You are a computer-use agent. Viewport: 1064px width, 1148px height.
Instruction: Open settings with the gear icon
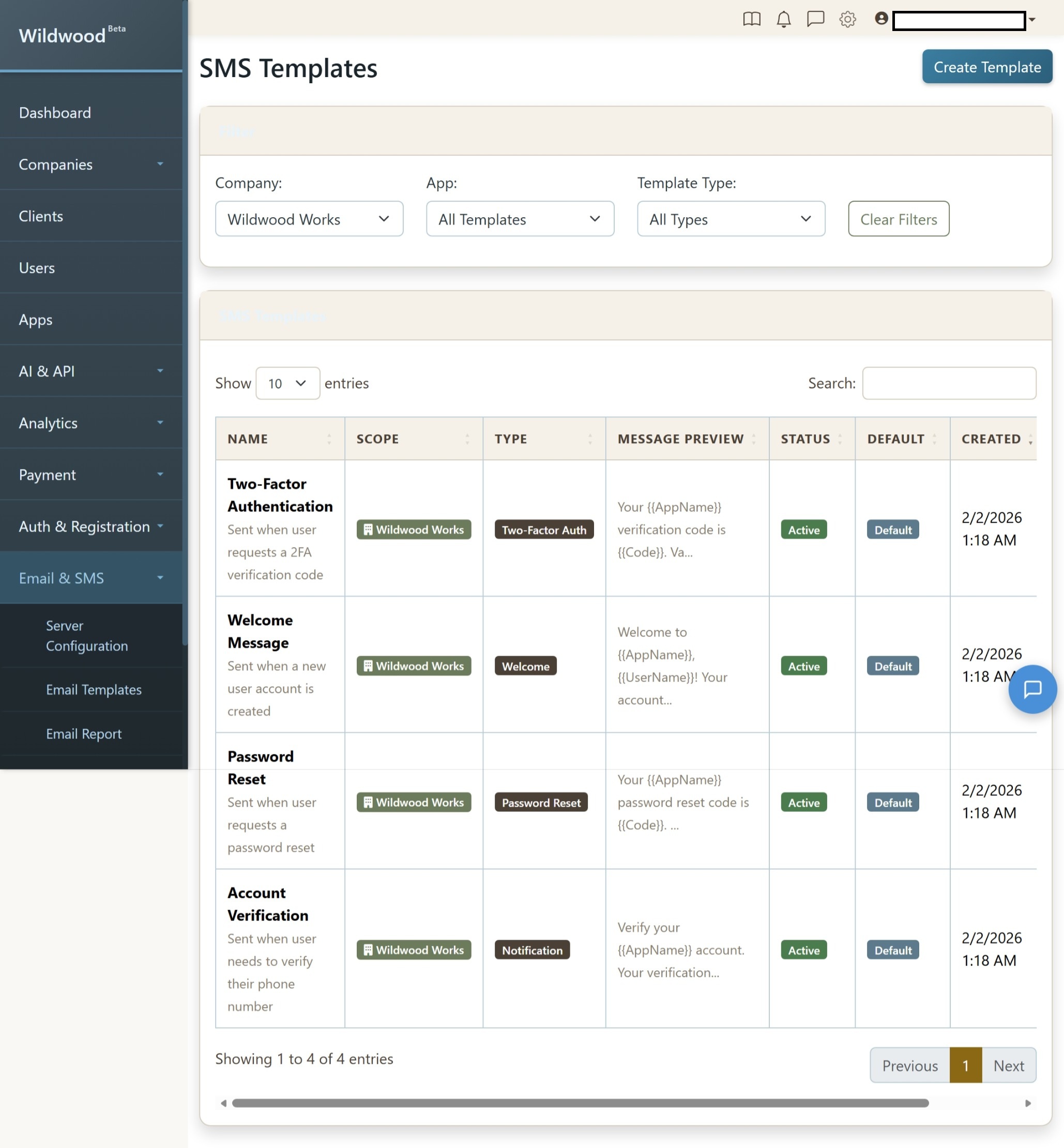coord(847,19)
